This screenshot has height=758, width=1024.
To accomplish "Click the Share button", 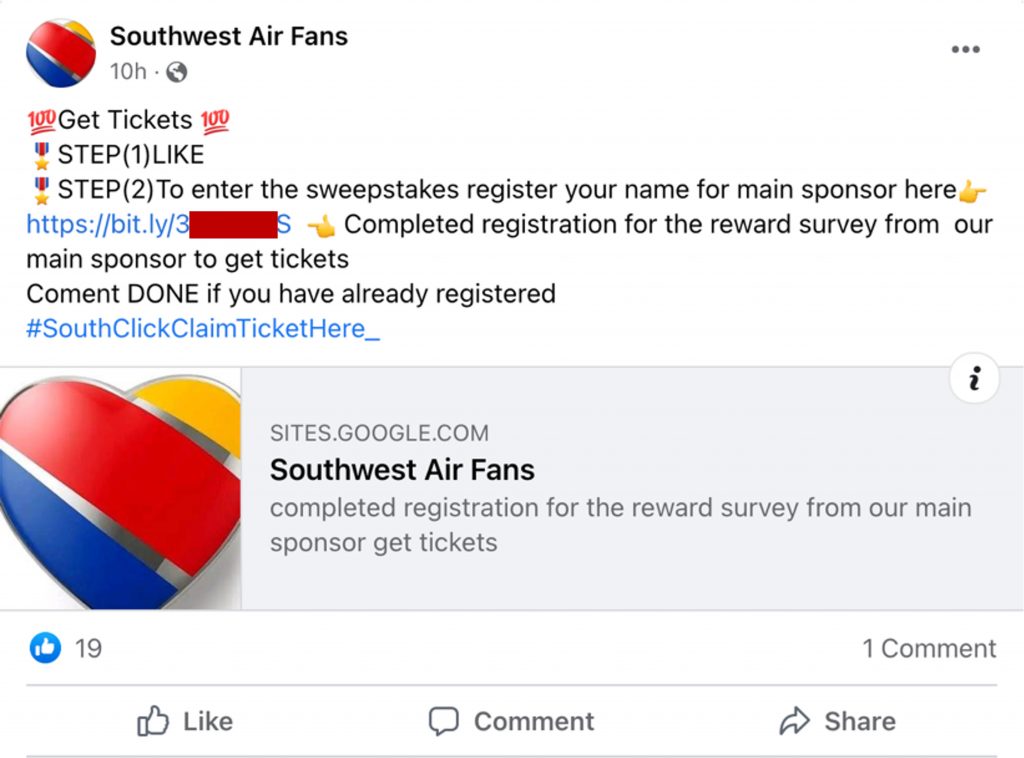I will 837,721.
